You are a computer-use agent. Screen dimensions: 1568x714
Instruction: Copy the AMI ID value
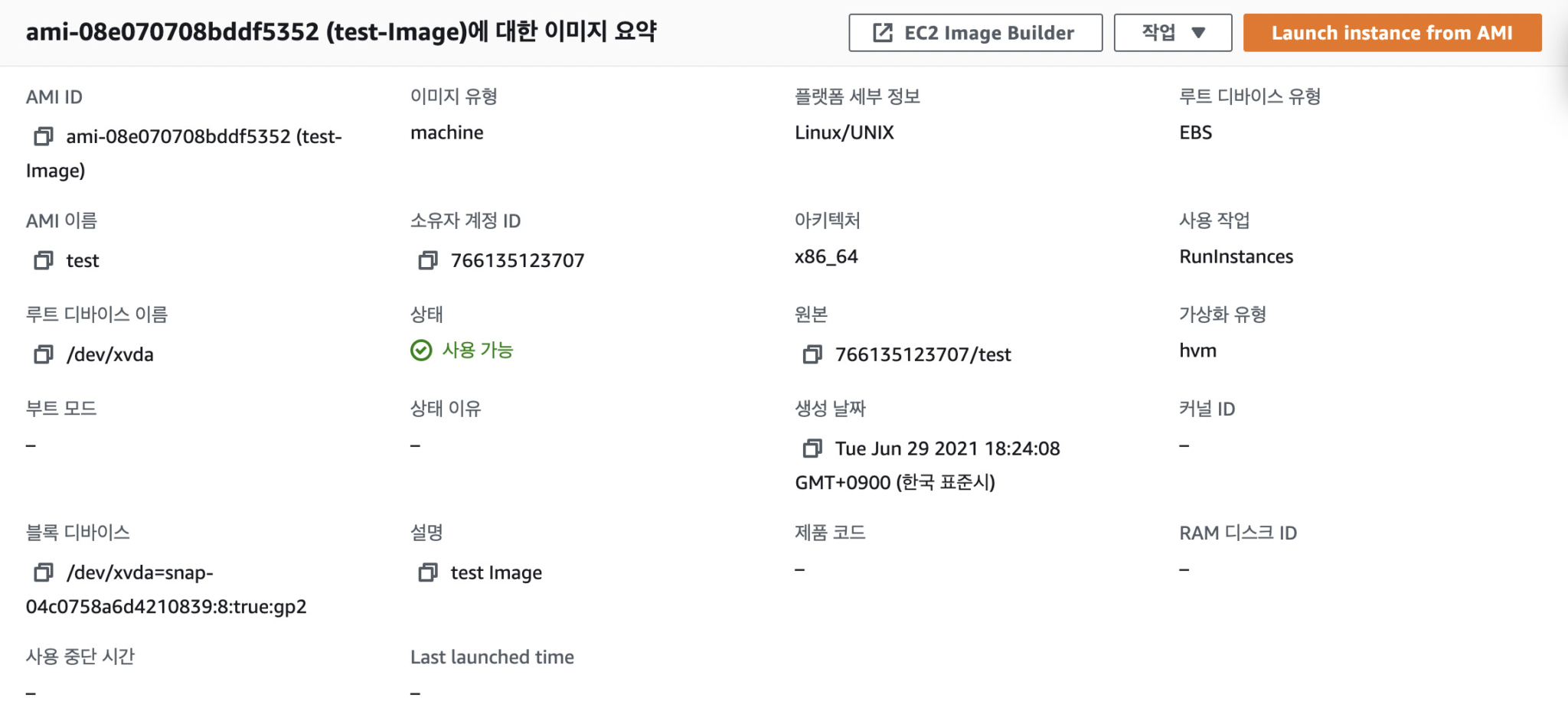44,136
